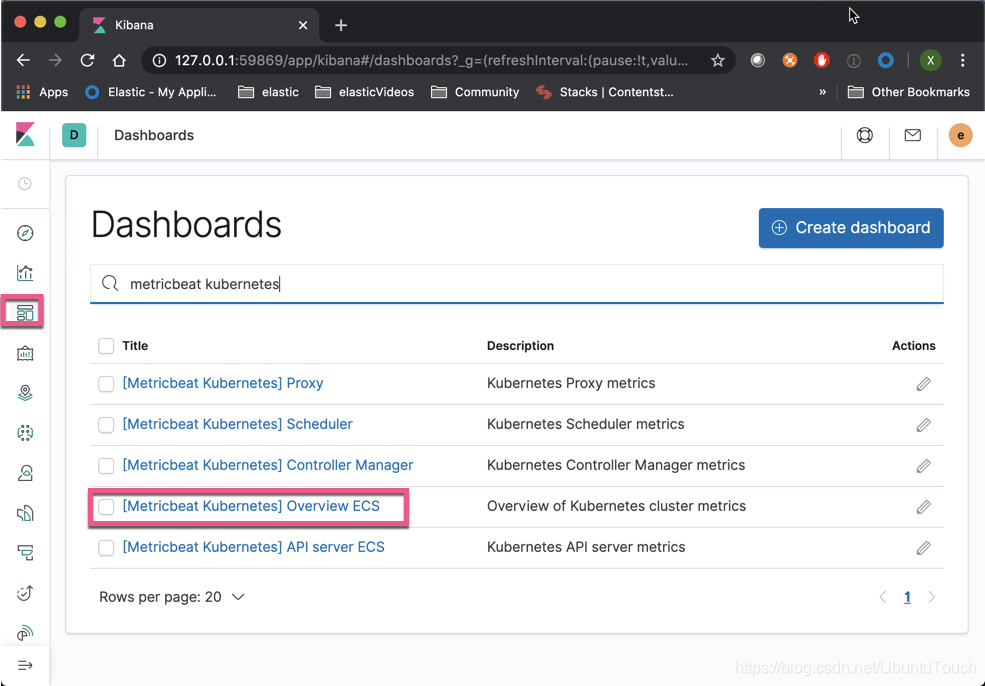Image resolution: width=985 pixels, height=686 pixels.
Task: Open Chrome profile X avatar
Action: click(930, 60)
